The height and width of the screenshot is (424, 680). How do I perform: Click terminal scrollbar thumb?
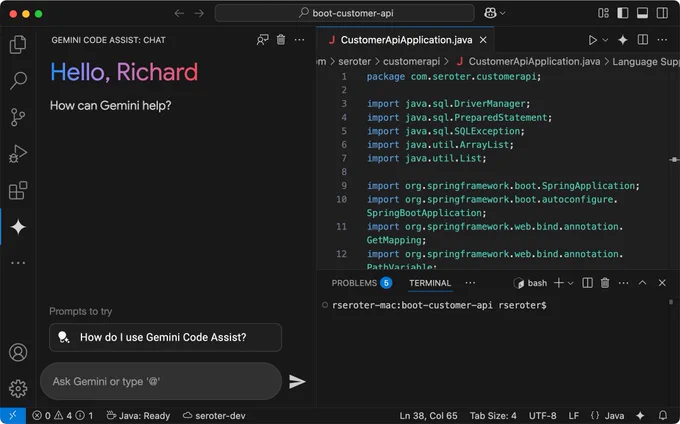[671, 302]
